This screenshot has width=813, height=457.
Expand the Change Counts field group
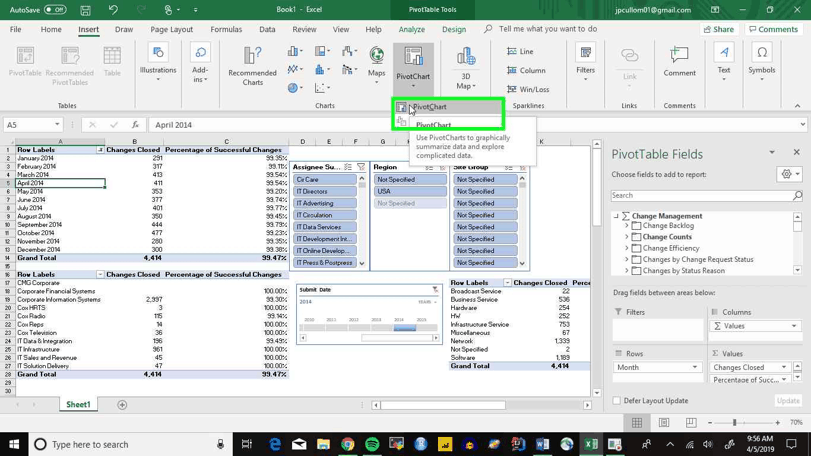[x=626, y=237]
